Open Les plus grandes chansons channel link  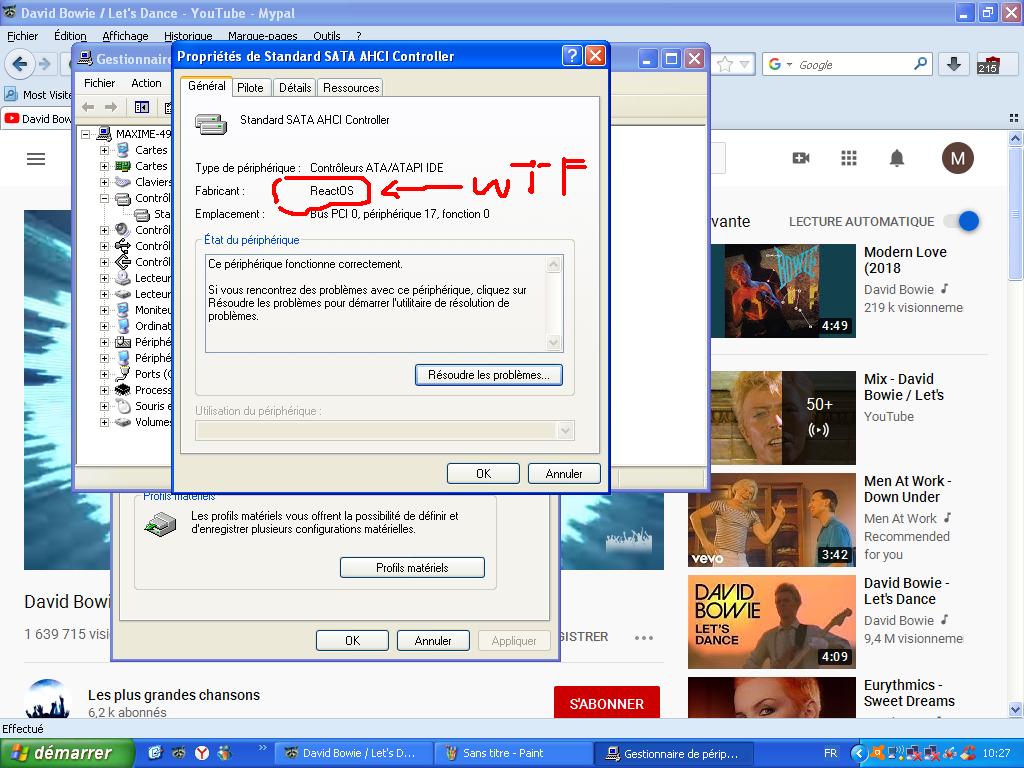pyautogui.click(x=174, y=695)
